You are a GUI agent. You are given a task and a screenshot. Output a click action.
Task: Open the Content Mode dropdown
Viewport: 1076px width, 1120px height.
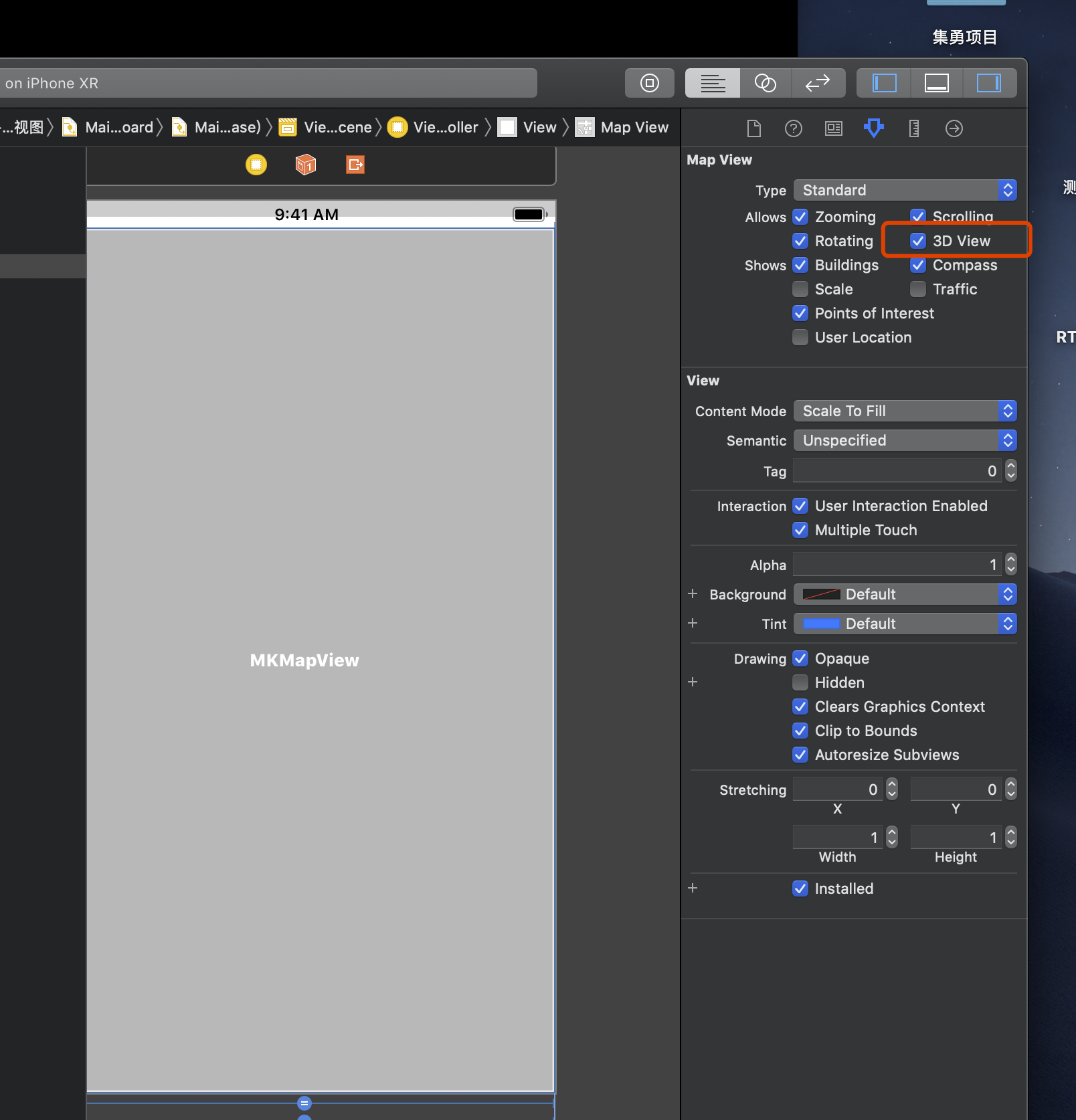905,411
